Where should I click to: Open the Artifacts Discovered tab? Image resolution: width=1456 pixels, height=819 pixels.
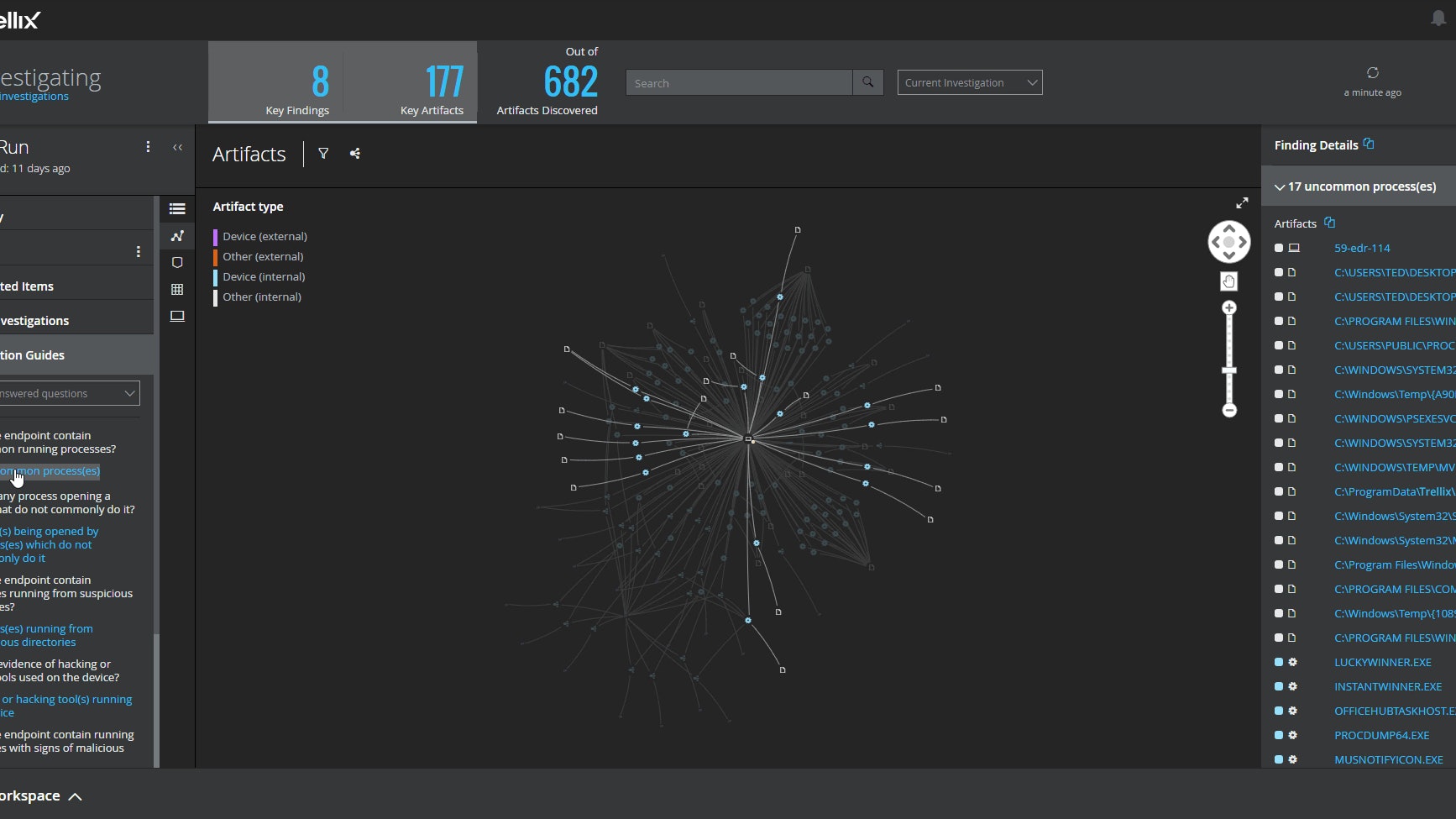(547, 84)
